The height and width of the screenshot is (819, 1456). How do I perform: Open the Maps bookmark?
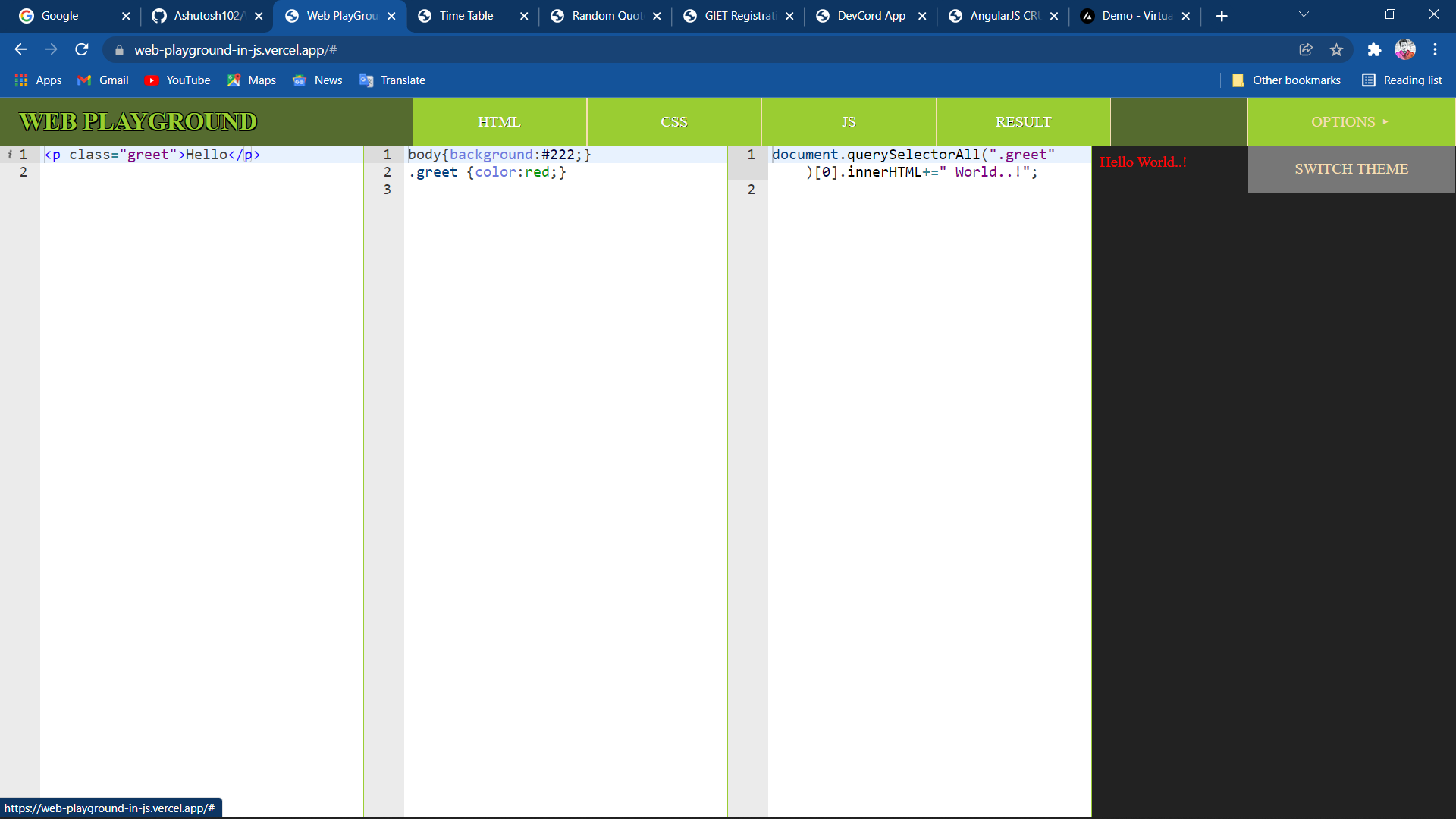[x=251, y=80]
